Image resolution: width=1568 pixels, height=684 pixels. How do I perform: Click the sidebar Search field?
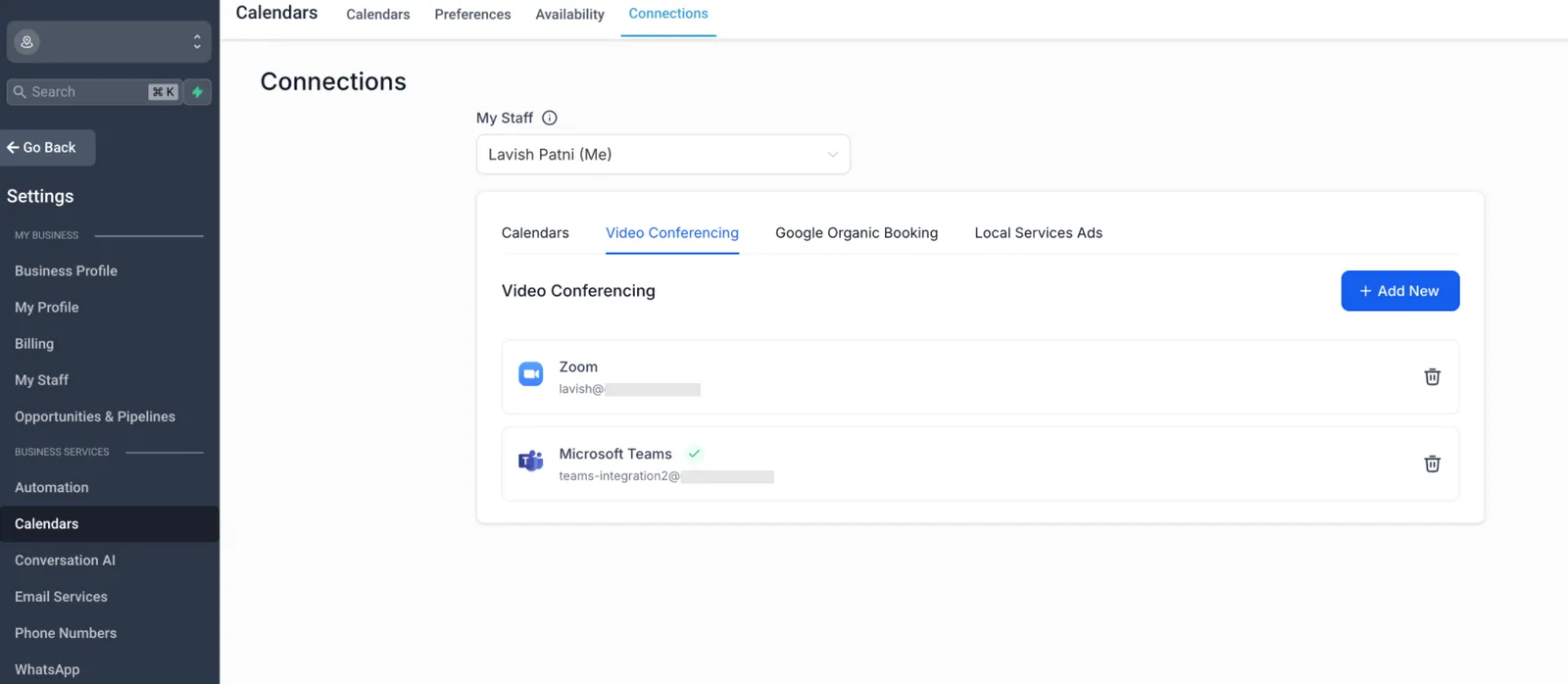point(94,92)
